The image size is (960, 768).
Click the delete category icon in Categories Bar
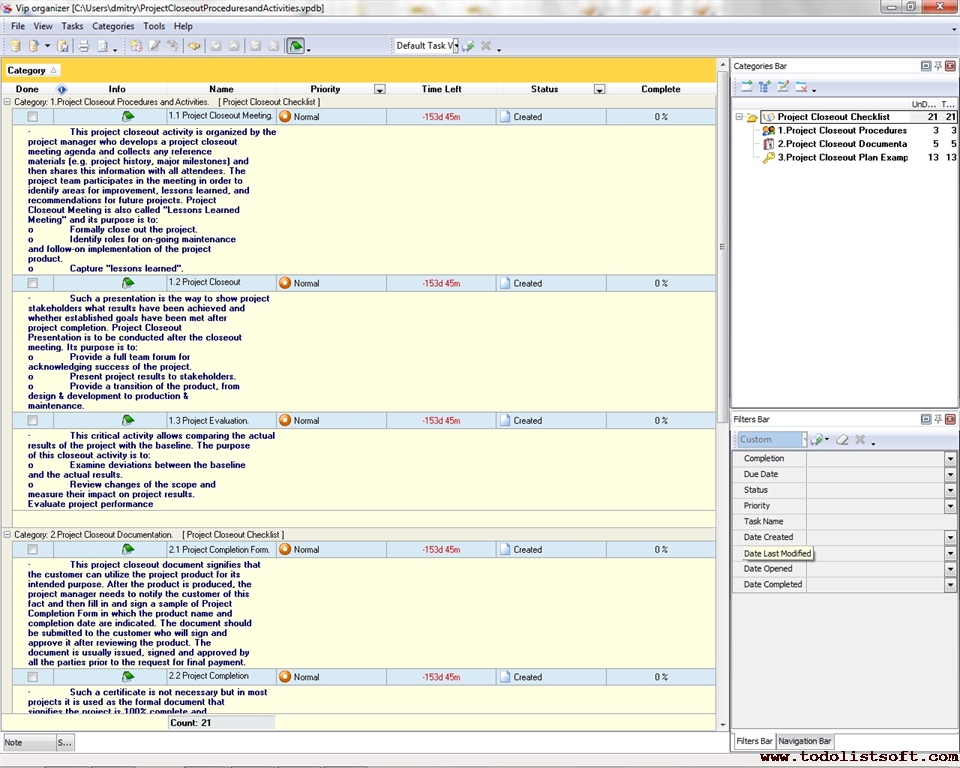click(x=802, y=86)
